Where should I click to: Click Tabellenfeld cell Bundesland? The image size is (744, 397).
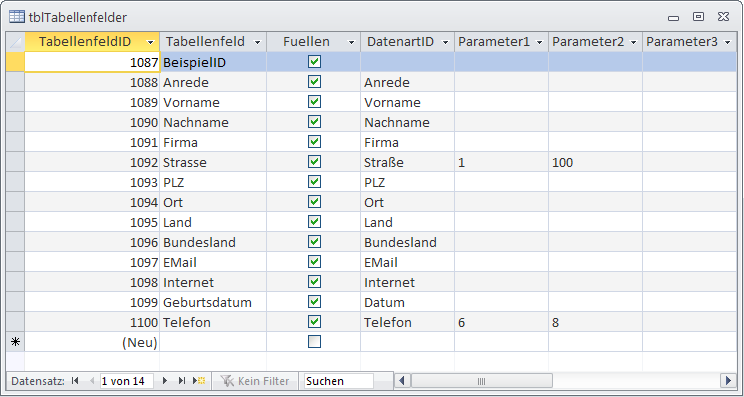tap(213, 242)
